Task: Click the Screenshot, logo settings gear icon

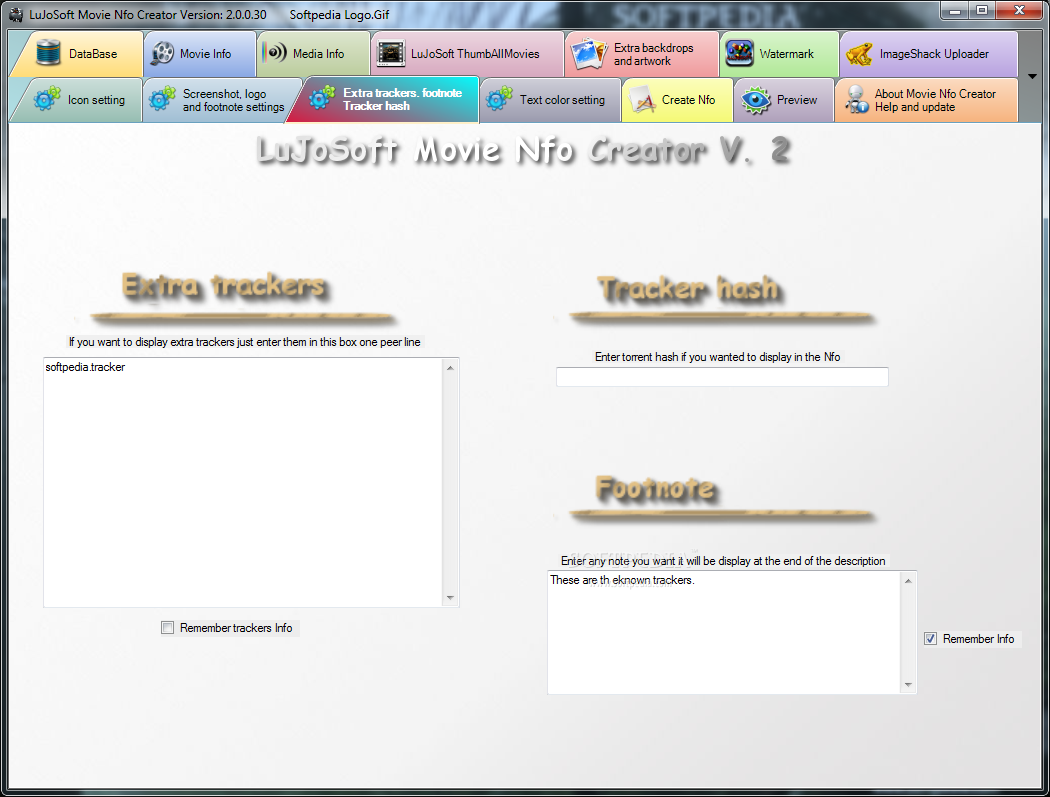Action: point(162,99)
